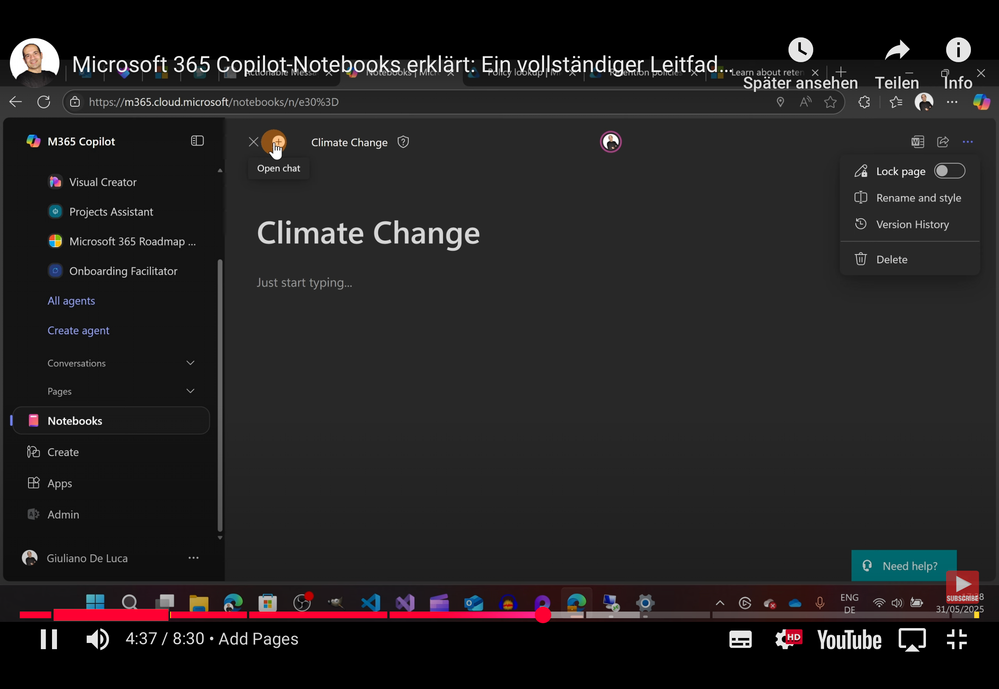Open Version History from the menu

click(909, 224)
